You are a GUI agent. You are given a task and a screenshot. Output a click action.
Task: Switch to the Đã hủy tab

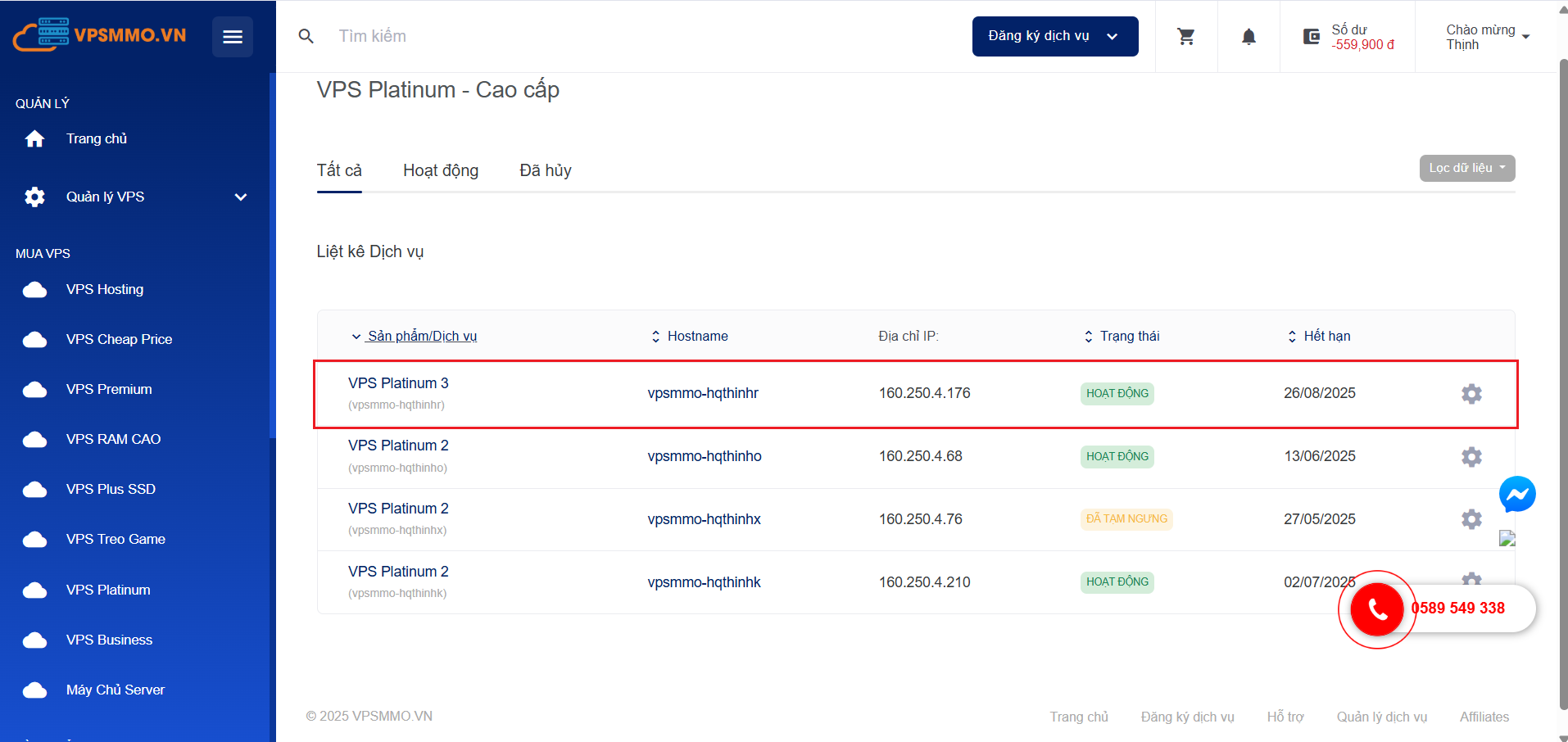point(546,170)
